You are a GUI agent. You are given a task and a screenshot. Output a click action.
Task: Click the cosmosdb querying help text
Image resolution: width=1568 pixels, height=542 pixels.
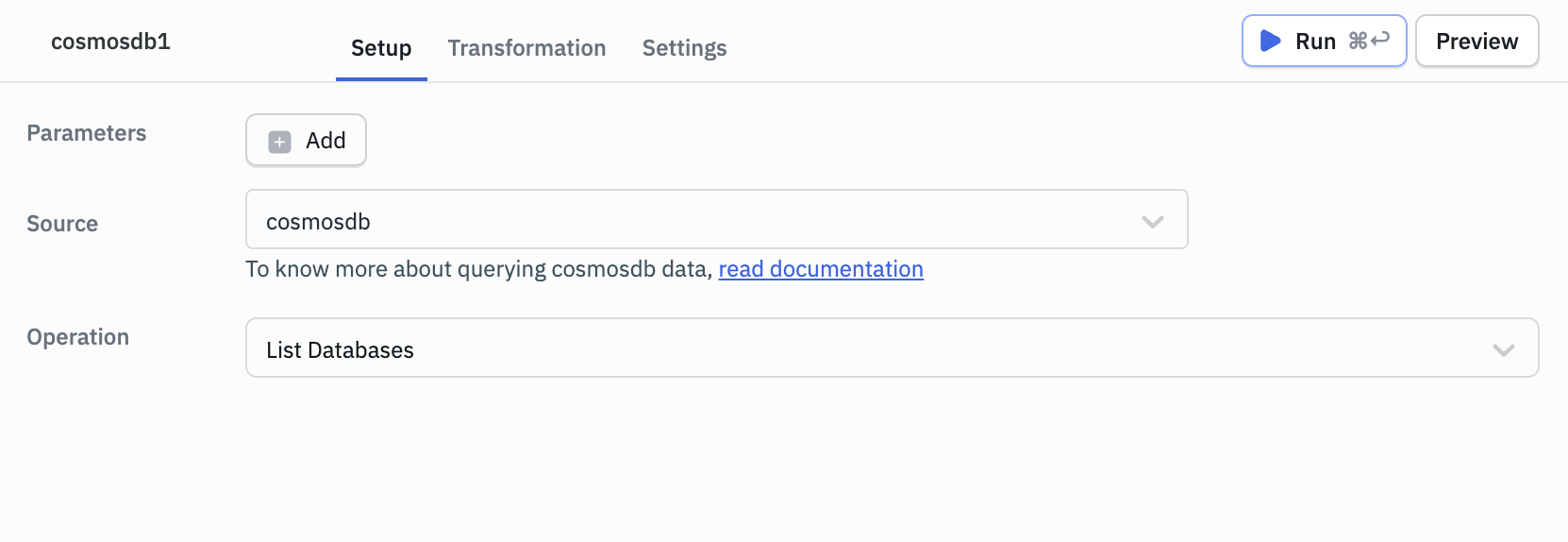pos(478,269)
